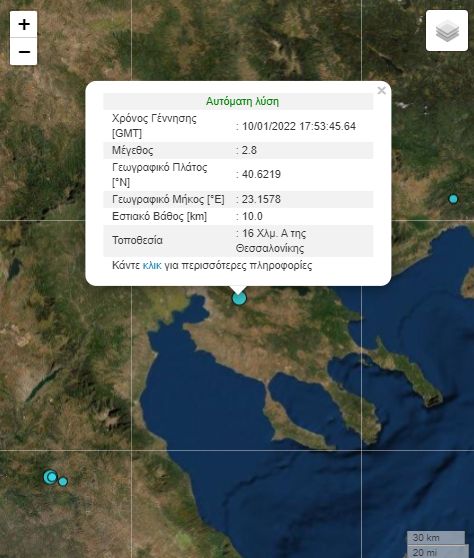Screen dimensions: 474x558
Task: Click the longitude value 23.1578
Action: 261,199
